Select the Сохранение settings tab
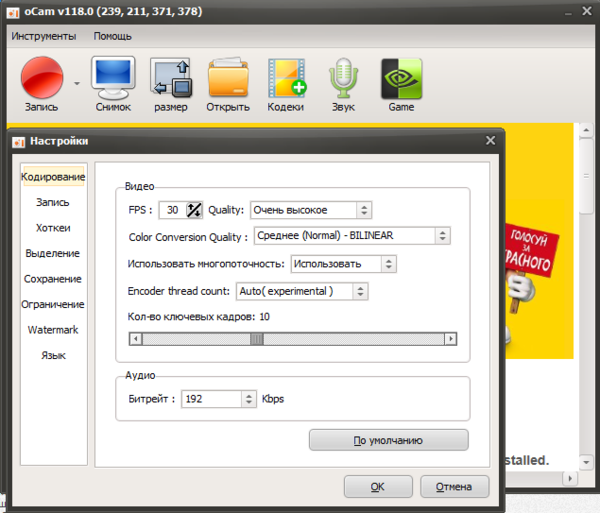The height and width of the screenshot is (513, 600). 53,279
